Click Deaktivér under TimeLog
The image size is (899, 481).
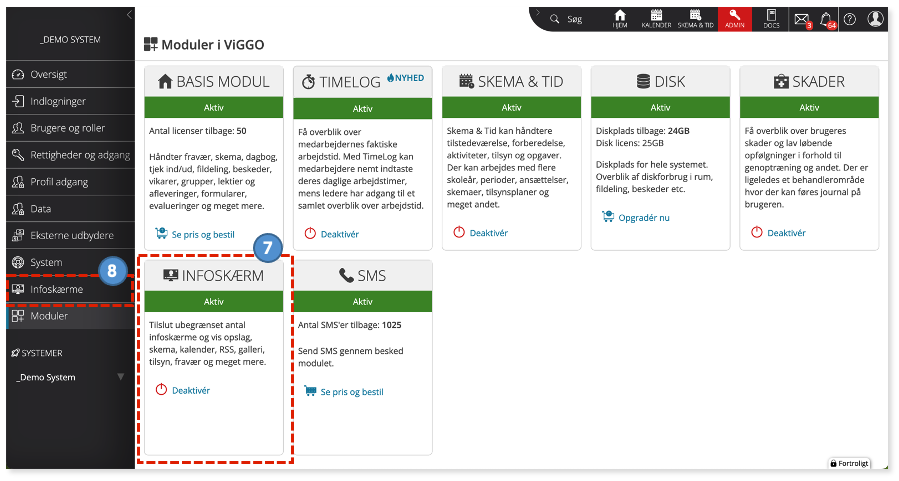tap(339, 234)
